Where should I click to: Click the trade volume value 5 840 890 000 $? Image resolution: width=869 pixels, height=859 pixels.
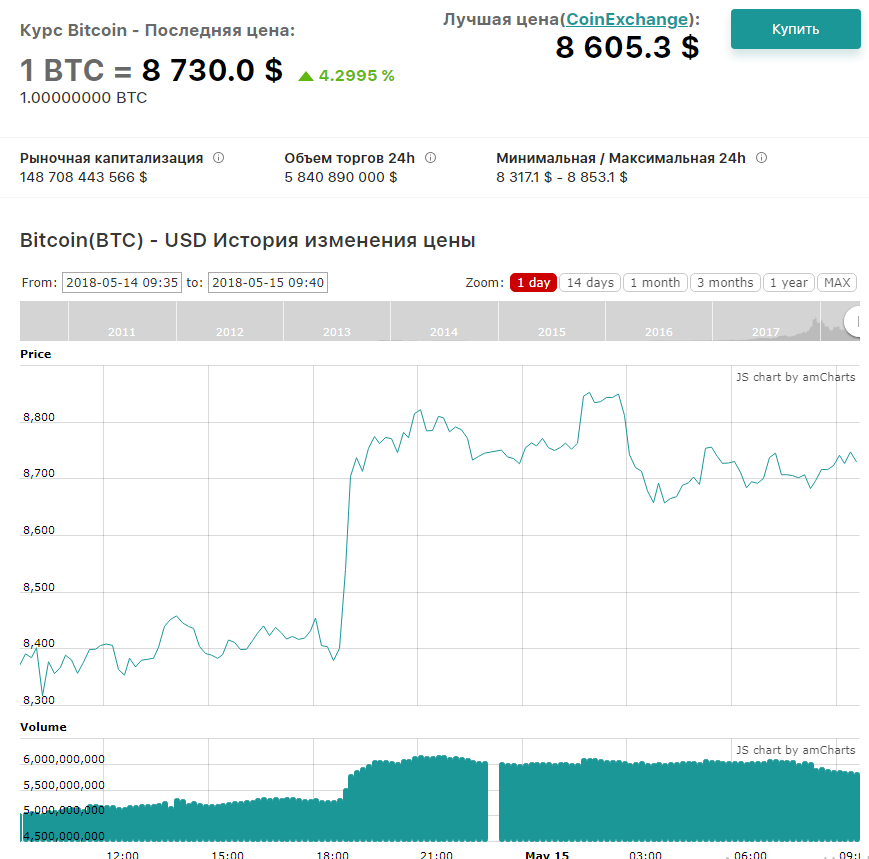(341, 177)
